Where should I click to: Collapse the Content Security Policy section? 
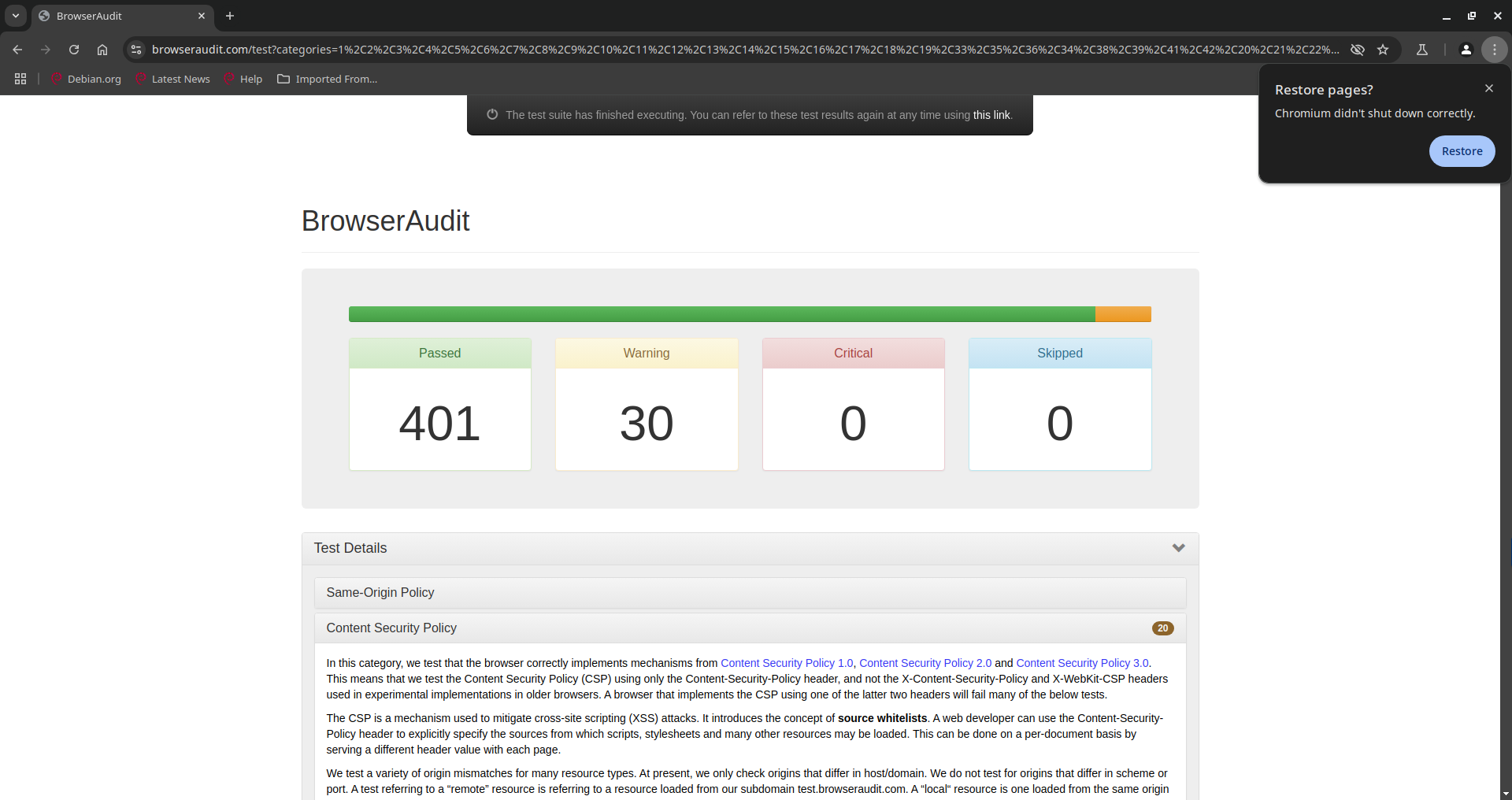[750, 628]
